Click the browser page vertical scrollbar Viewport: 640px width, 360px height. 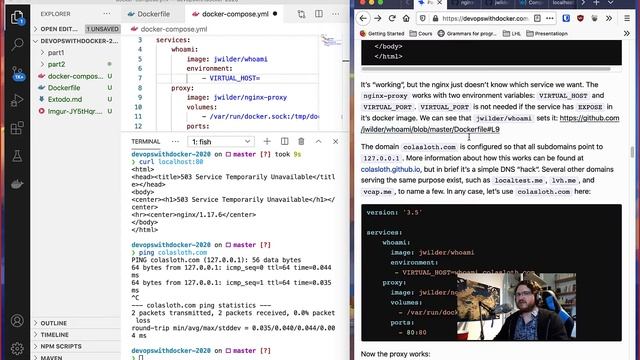click(x=633, y=152)
